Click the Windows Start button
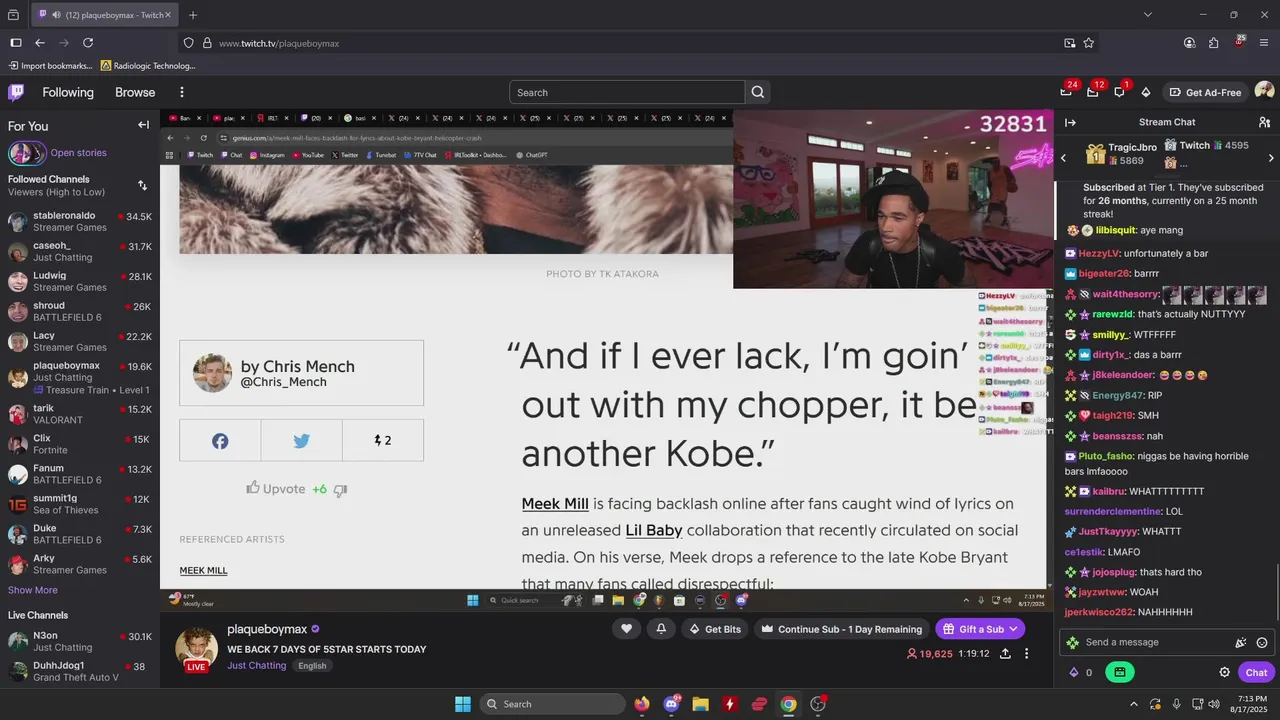Screen dimensions: 1280x720 coord(463,704)
